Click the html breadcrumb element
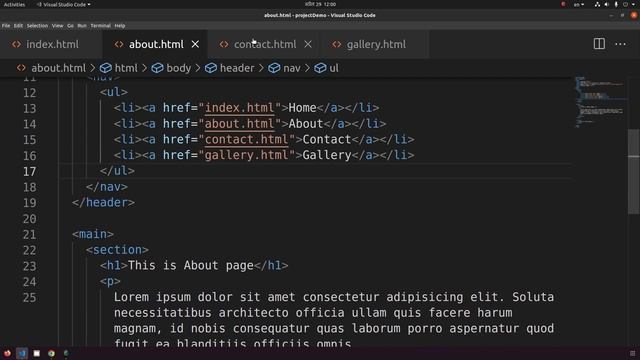The image size is (640, 360). pyautogui.click(x=126, y=68)
